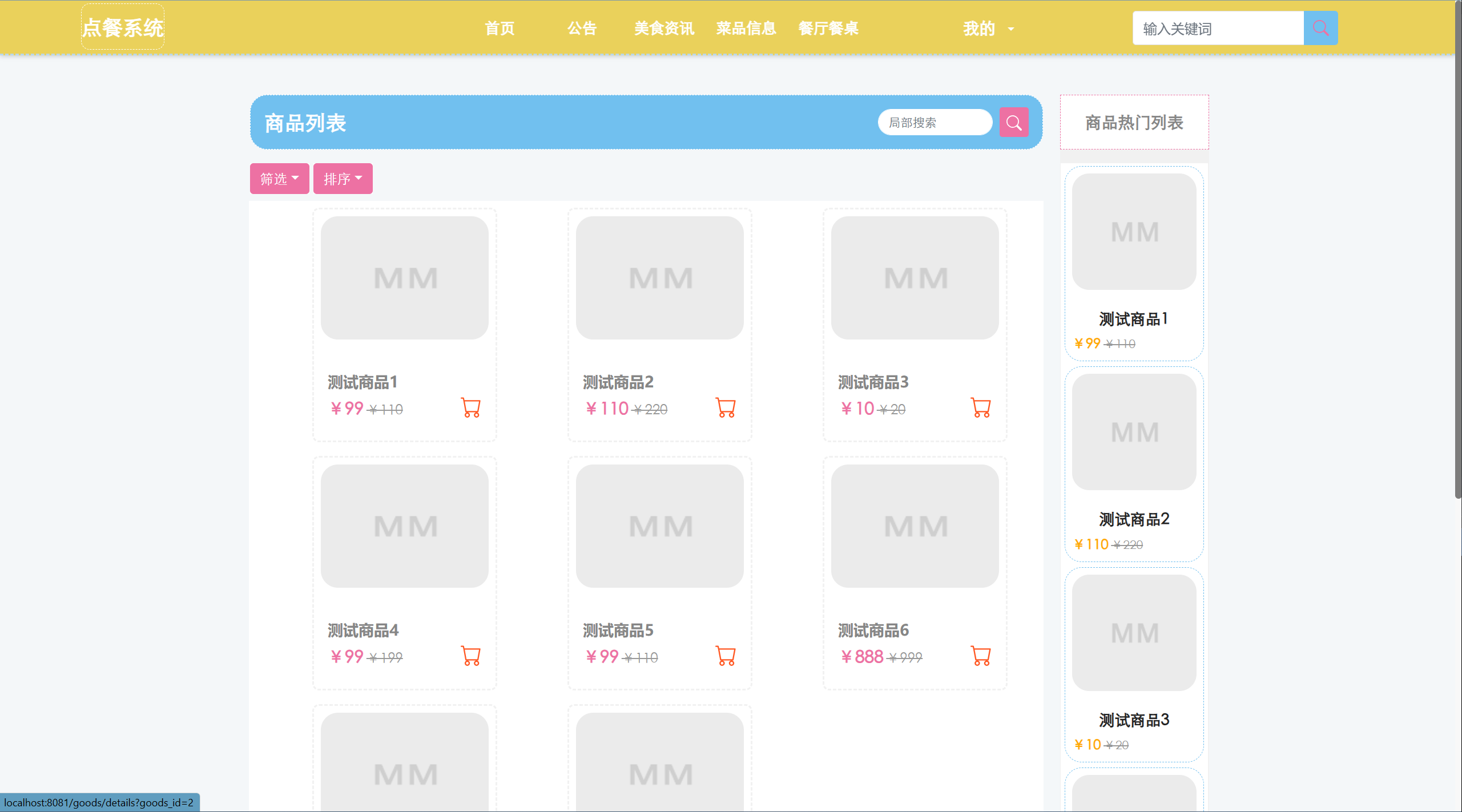The width and height of the screenshot is (1462, 812).
Task: Expand the 筛选 filter dropdown
Action: pyautogui.click(x=279, y=179)
